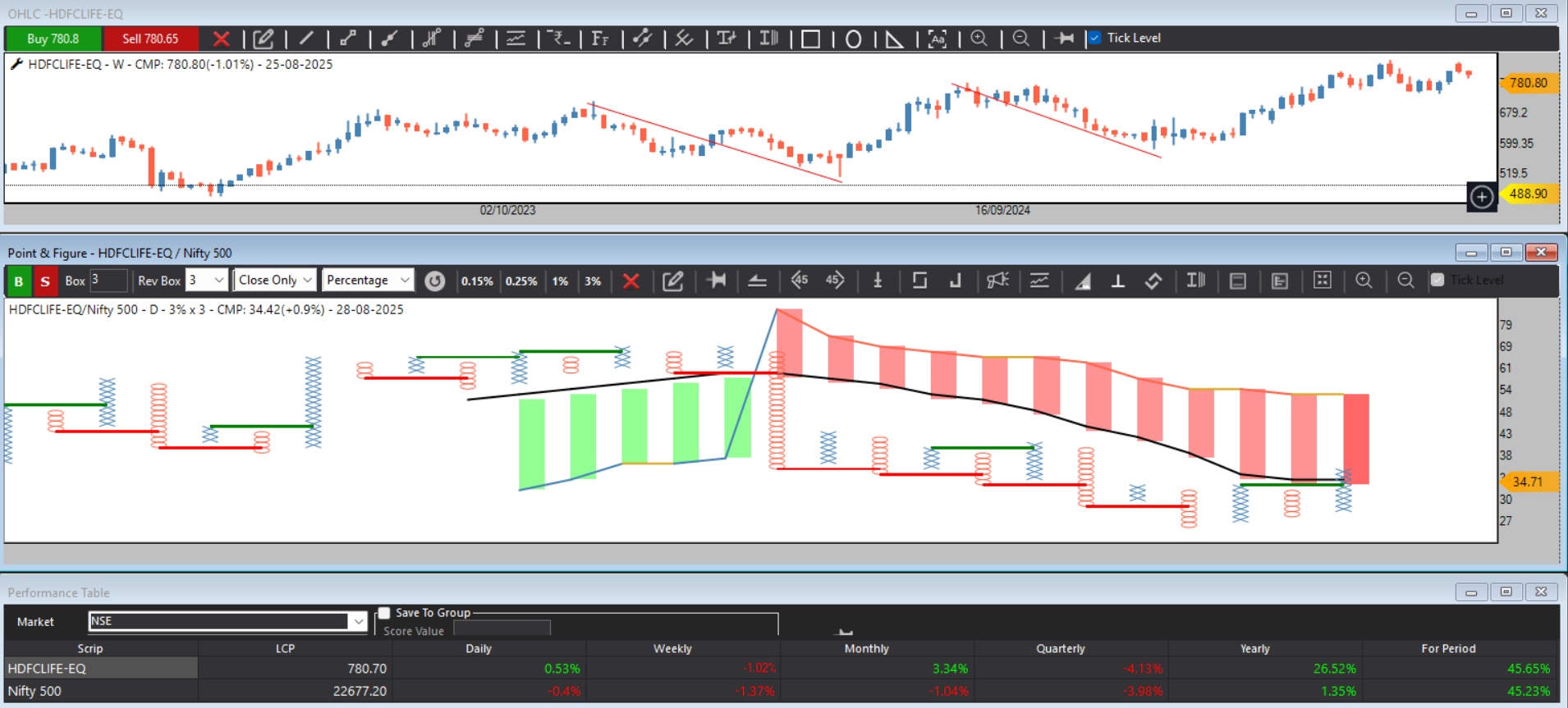Select the 1% box size preset
This screenshot has height=708, width=1568.
[x=560, y=281]
